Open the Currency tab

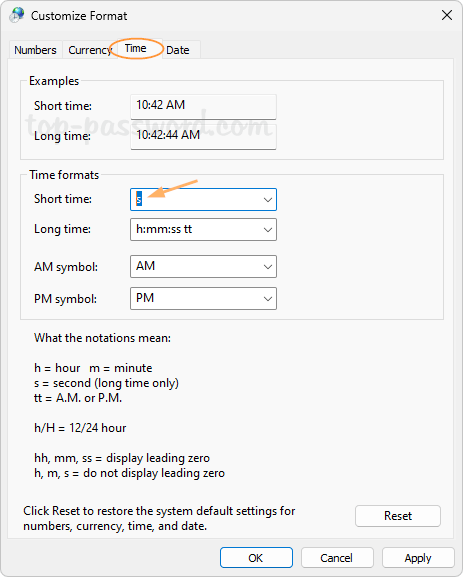89,50
